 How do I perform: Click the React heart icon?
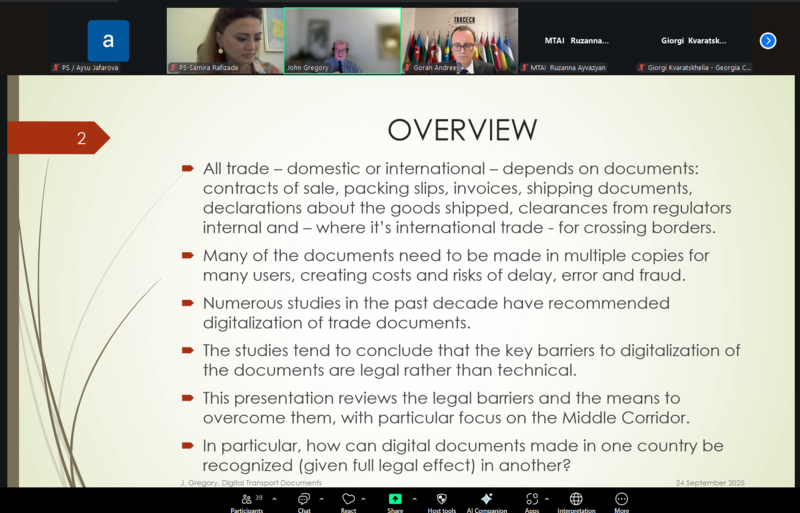[x=348, y=499]
